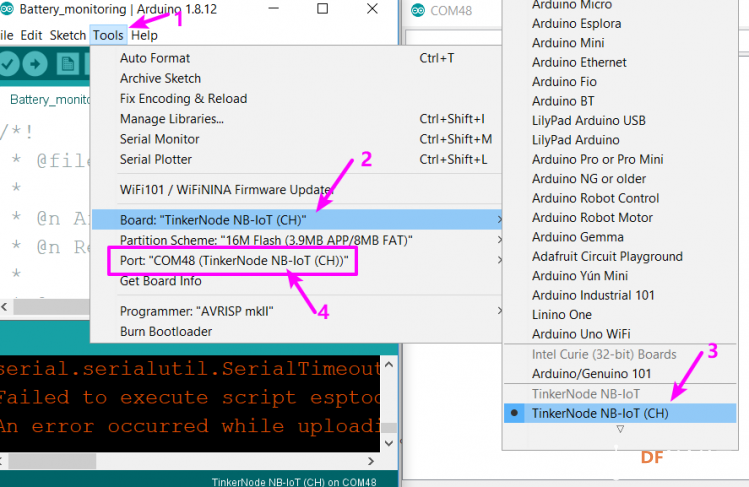Select Arduino NG or older board
This screenshot has height=487, width=749.
coord(620,179)
